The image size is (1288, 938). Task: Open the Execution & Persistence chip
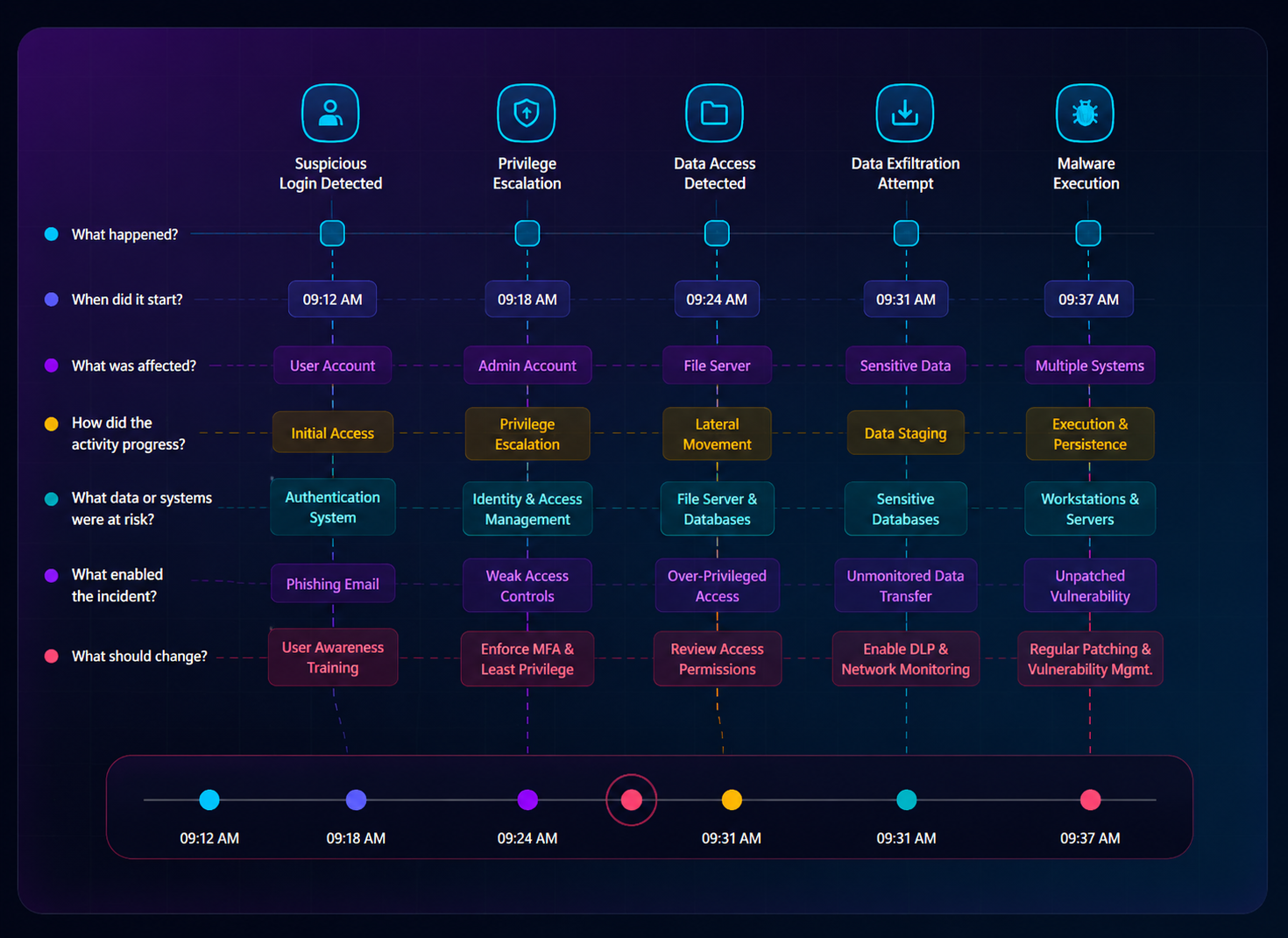[x=1090, y=434]
